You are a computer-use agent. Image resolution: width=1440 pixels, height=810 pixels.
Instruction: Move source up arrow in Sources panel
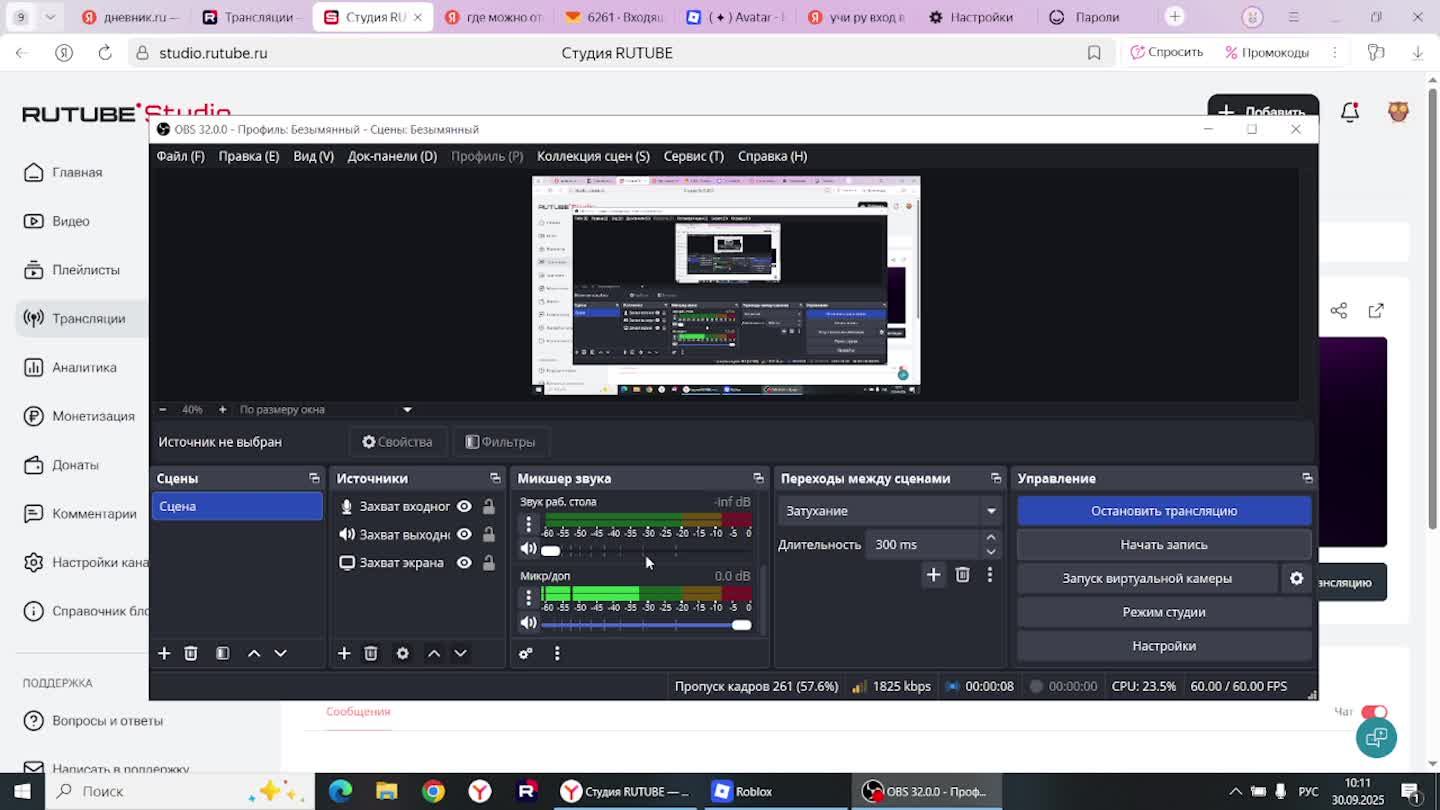point(434,653)
